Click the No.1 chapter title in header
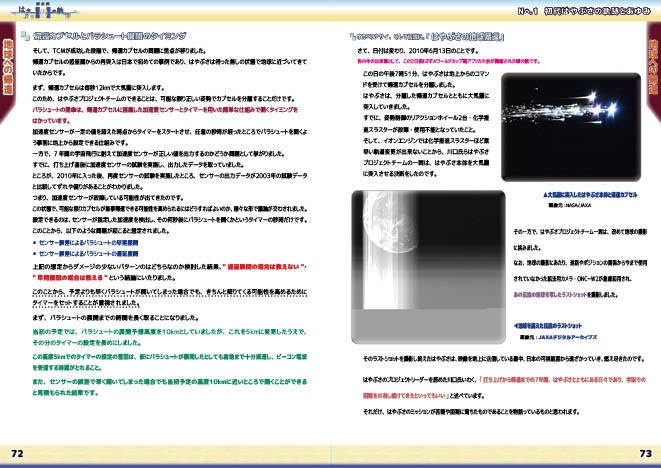This screenshot has width=661, height=468. click(x=584, y=11)
